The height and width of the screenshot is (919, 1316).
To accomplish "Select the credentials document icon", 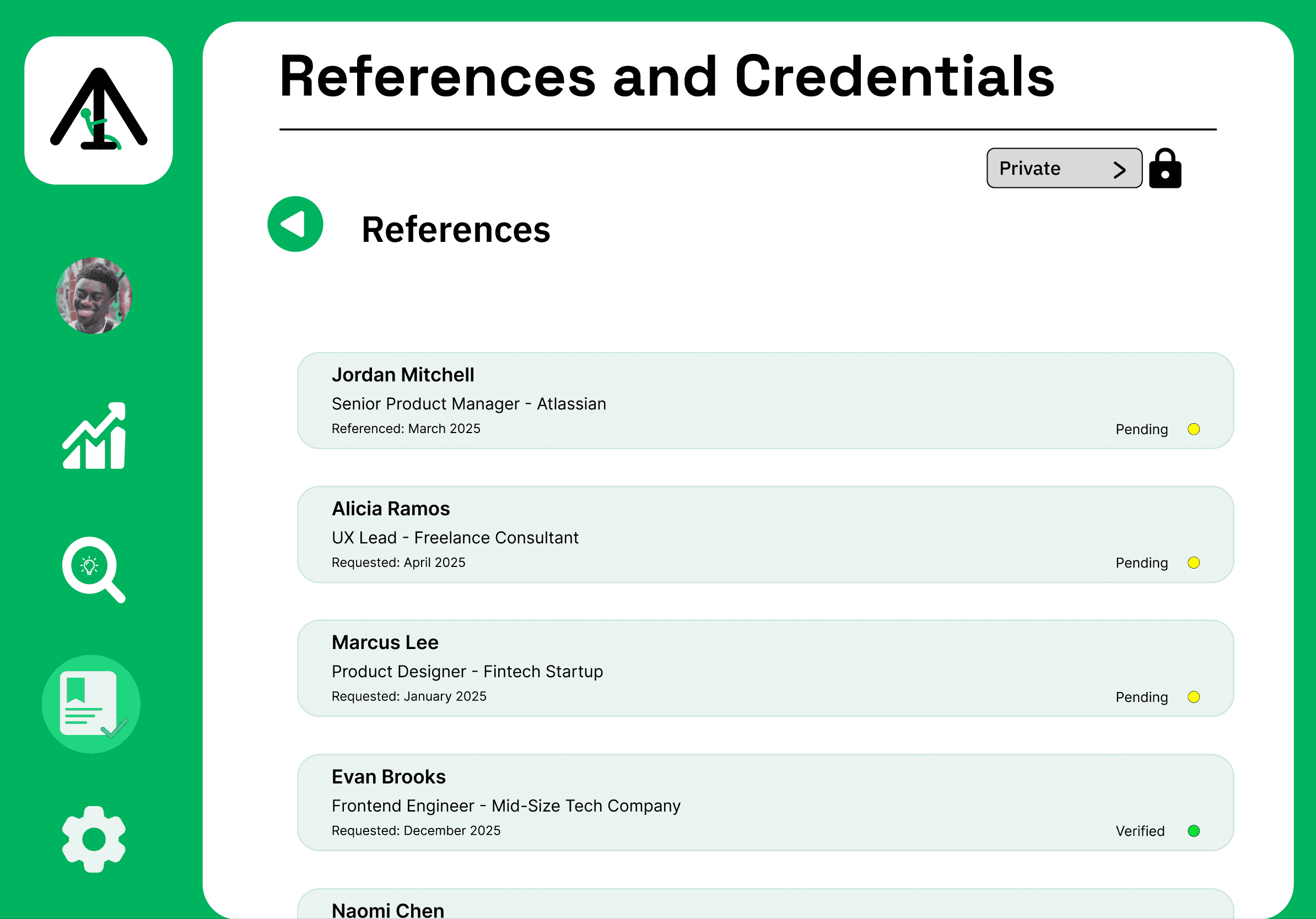I will 91,704.
